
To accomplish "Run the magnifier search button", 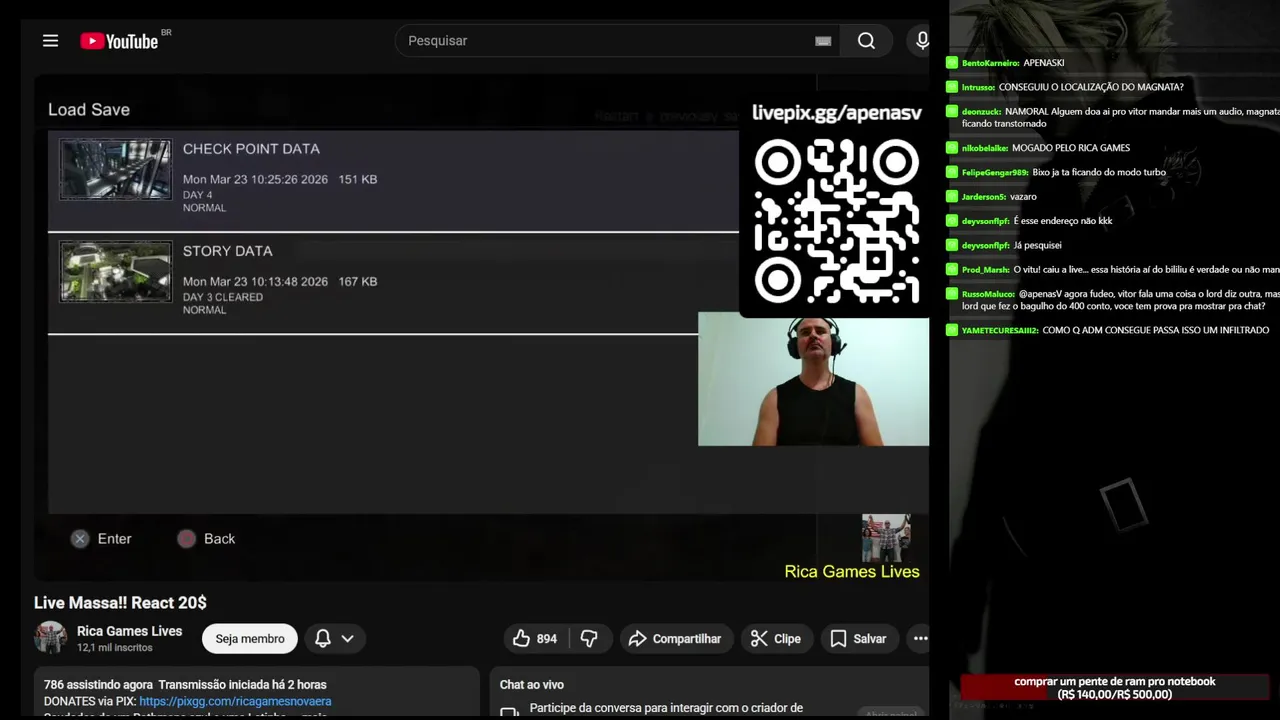I will (x=866, y=41).
